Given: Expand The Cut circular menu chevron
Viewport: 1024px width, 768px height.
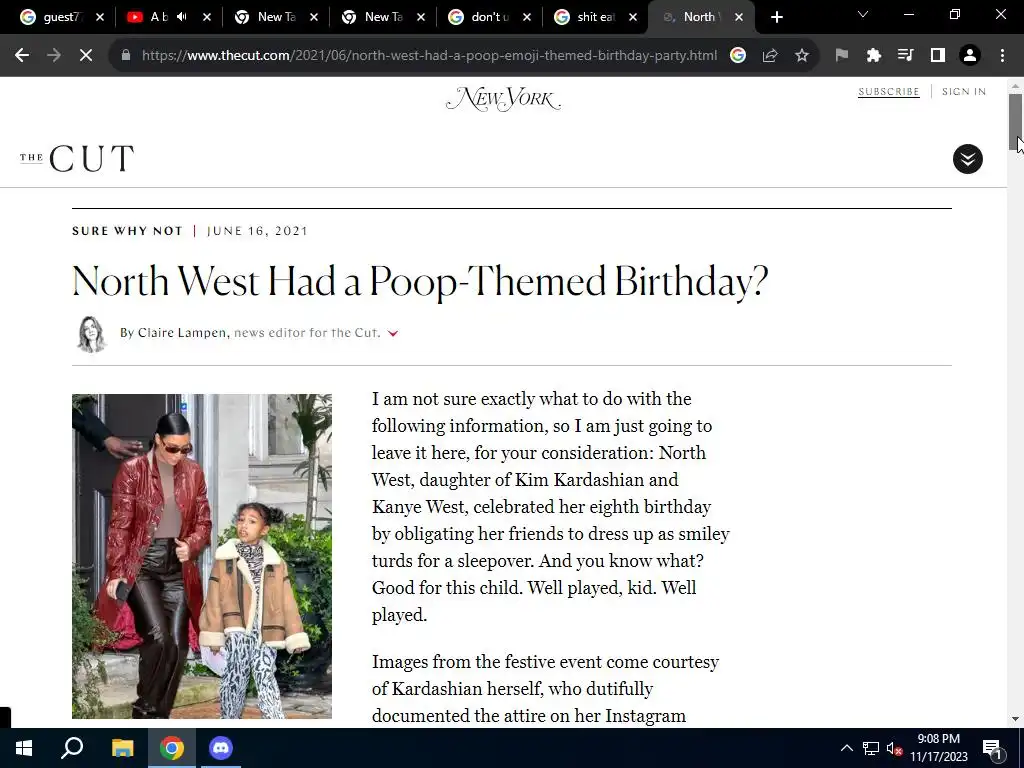Looking at the screenshot, I should 967,159.
